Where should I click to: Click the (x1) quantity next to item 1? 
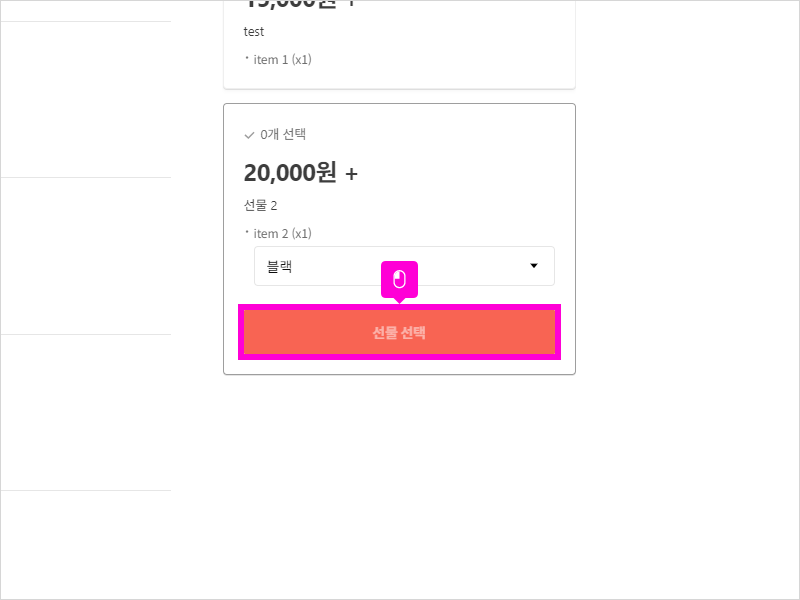[301, 60]
